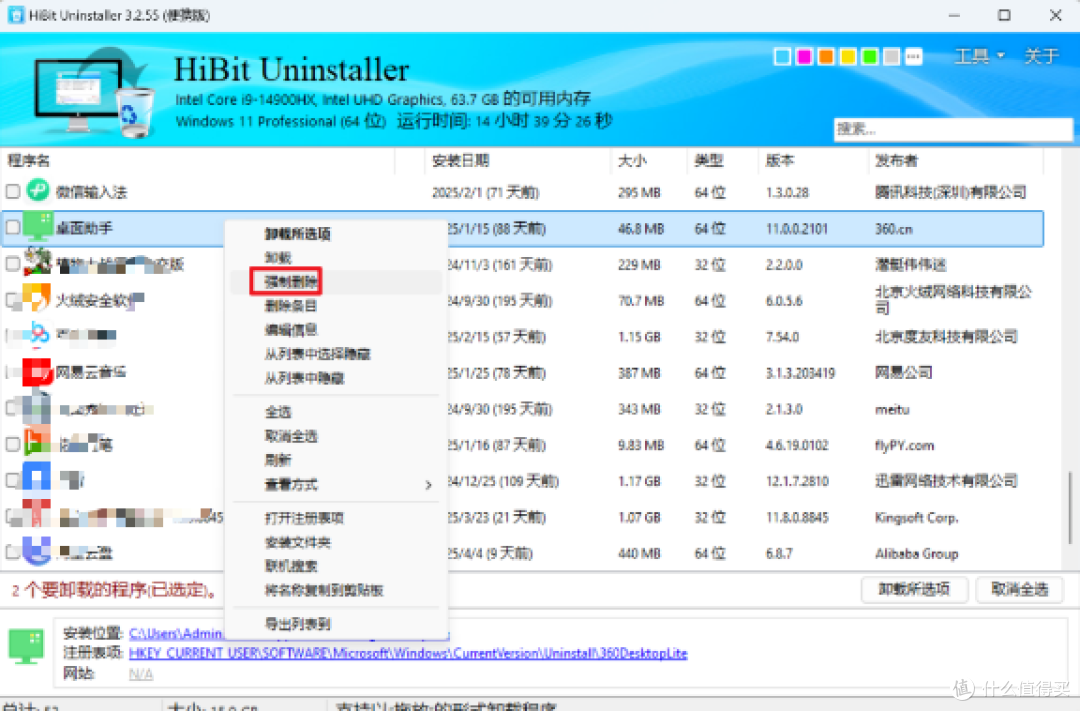Viewport: 1080px width, 711px height.
Task: Open the 工具 dropdown menu
Action: pos(978,56)
